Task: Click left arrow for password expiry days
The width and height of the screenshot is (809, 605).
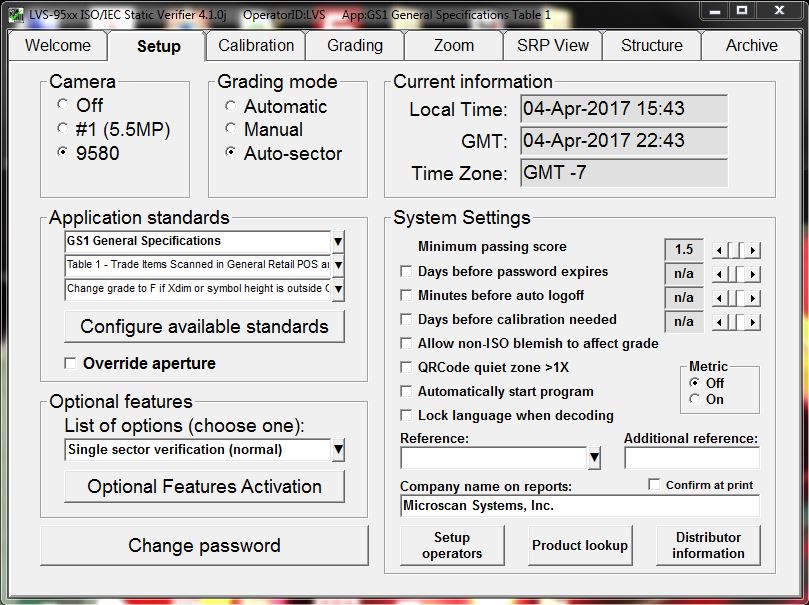Action: [719, 274]
